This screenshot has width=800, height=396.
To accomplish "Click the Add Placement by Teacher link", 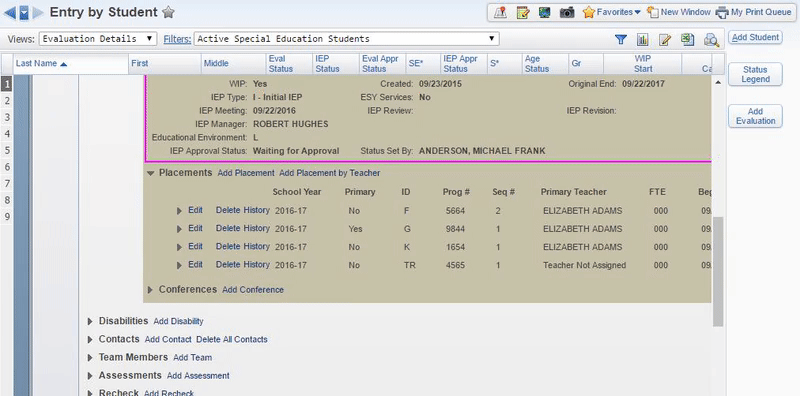I will click(x=330, y=173).
